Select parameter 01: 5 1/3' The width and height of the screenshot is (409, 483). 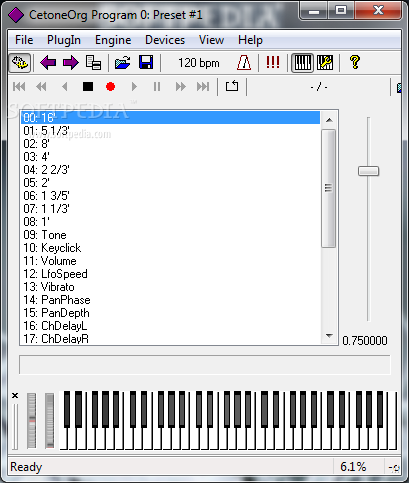coord(170,131)
